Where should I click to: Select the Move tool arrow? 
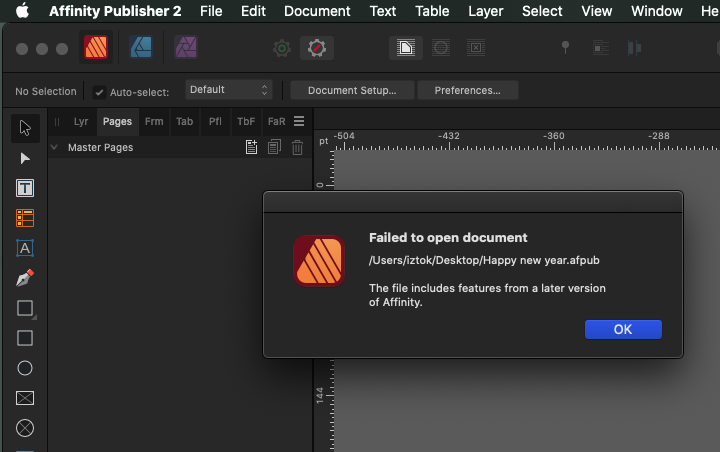tap(25, 128)
